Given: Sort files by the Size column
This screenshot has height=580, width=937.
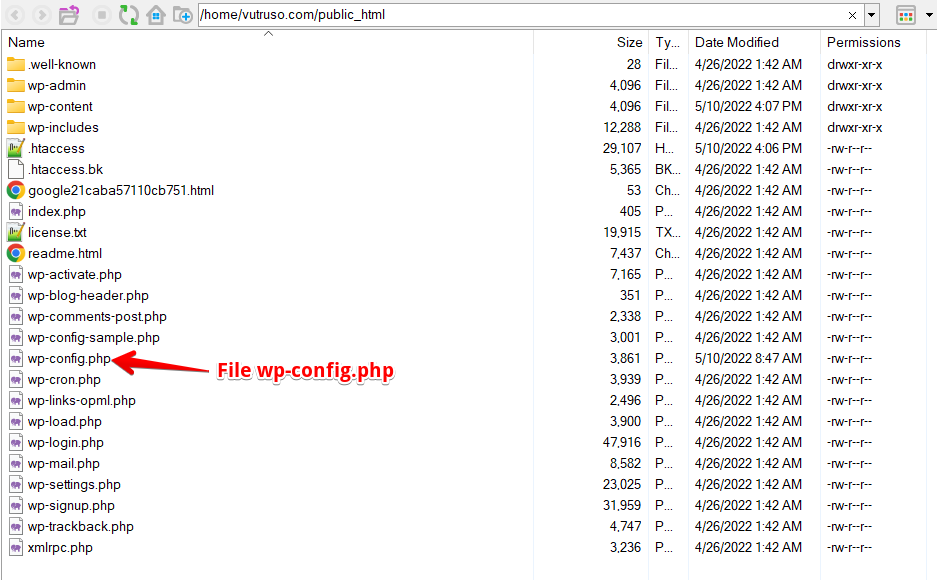Looking at the screenshot, I should point(629,42).
